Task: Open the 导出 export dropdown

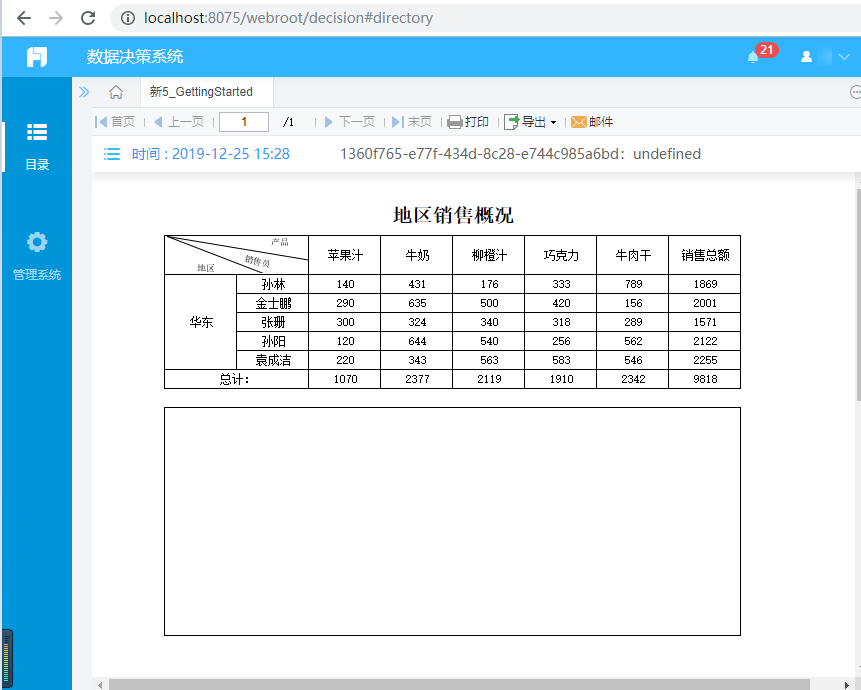Action: pos(530,122)
